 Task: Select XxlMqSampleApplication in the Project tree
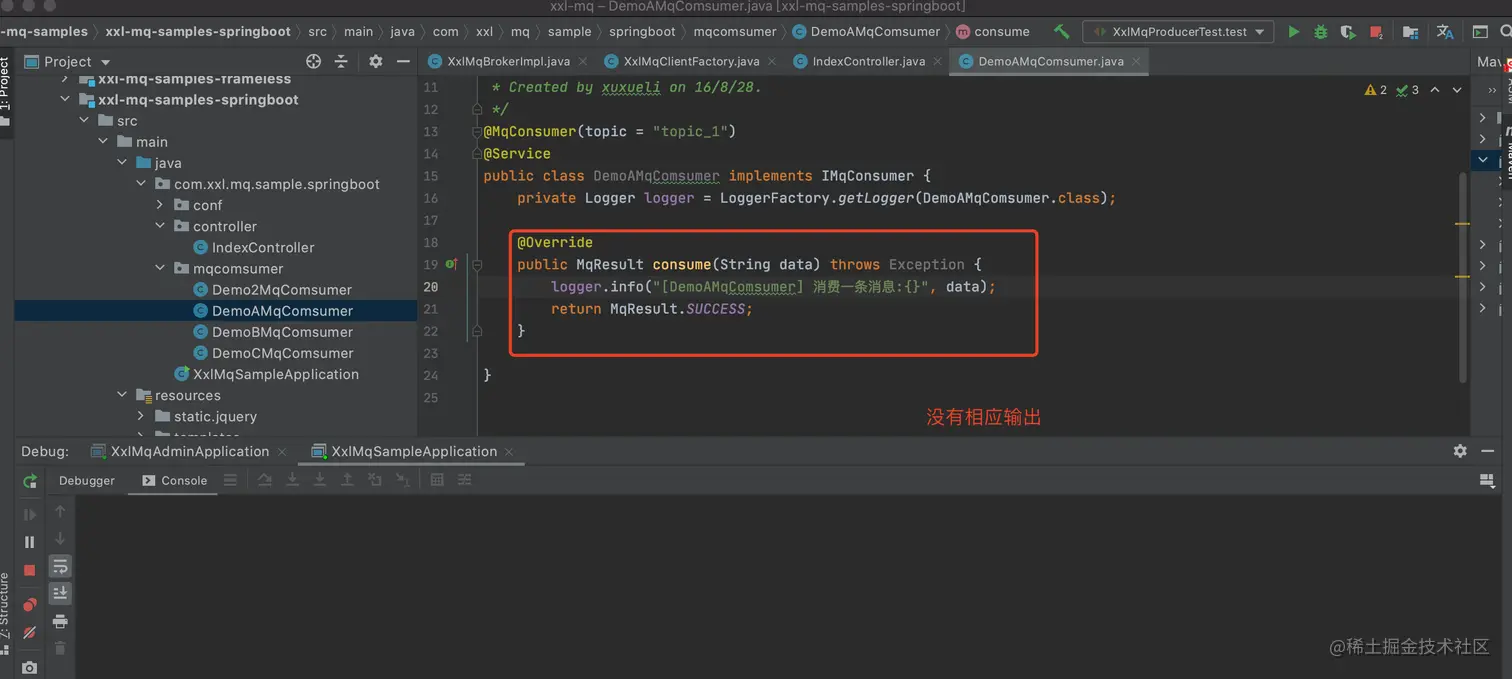tap(267, 374)
